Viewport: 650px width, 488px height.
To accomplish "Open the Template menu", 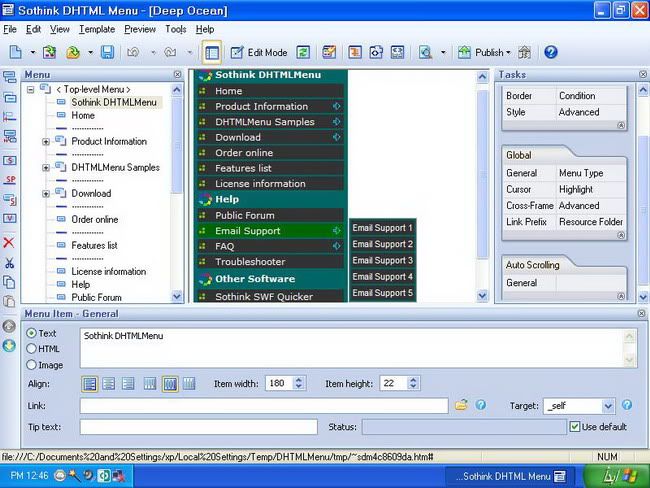I will [97, 29].
